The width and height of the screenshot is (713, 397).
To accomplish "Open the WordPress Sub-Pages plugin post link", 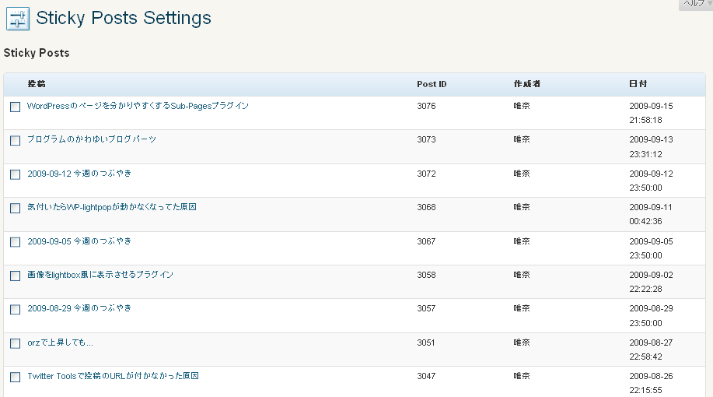I will (x=138, y=106).
